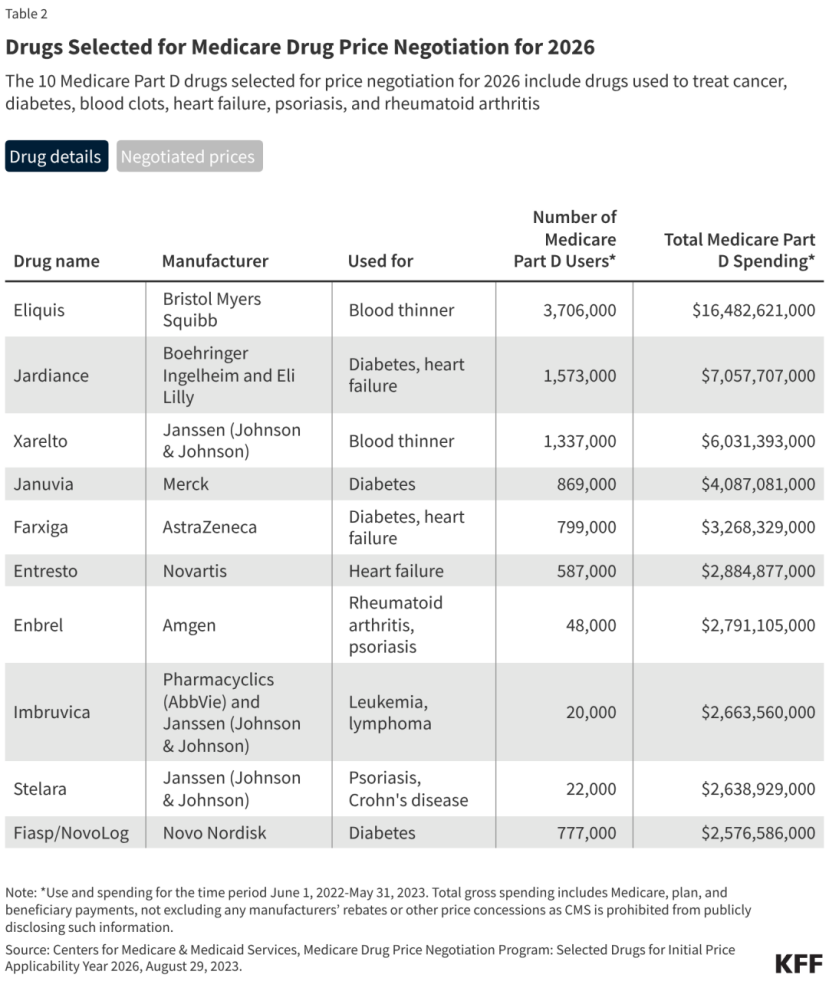Click the KFF logo
Viewport: 829px width, 982px height.
click(x=798, y=962)
